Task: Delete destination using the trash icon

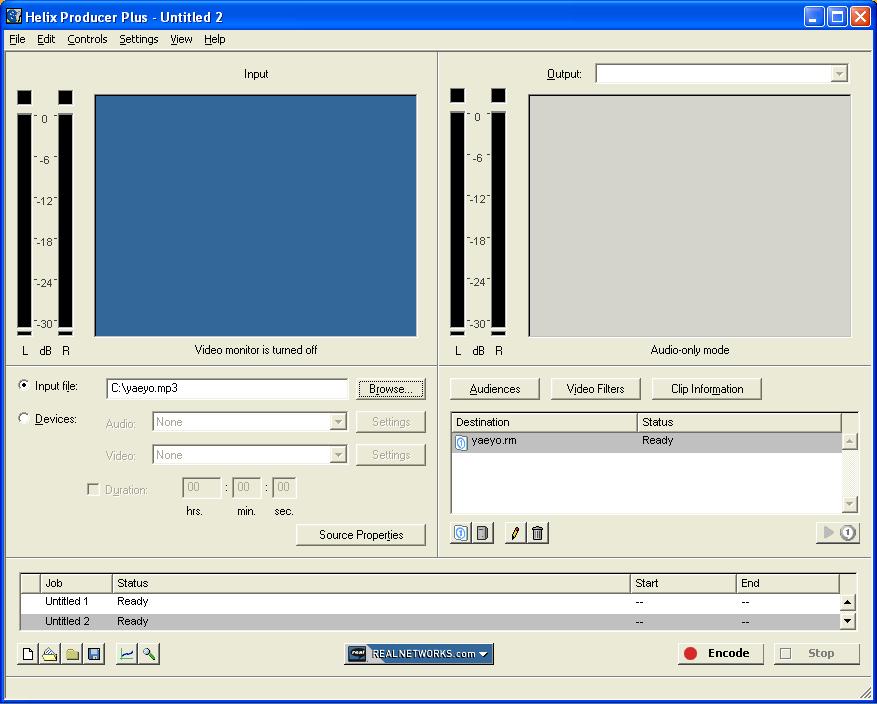Action: pos(537,533)
